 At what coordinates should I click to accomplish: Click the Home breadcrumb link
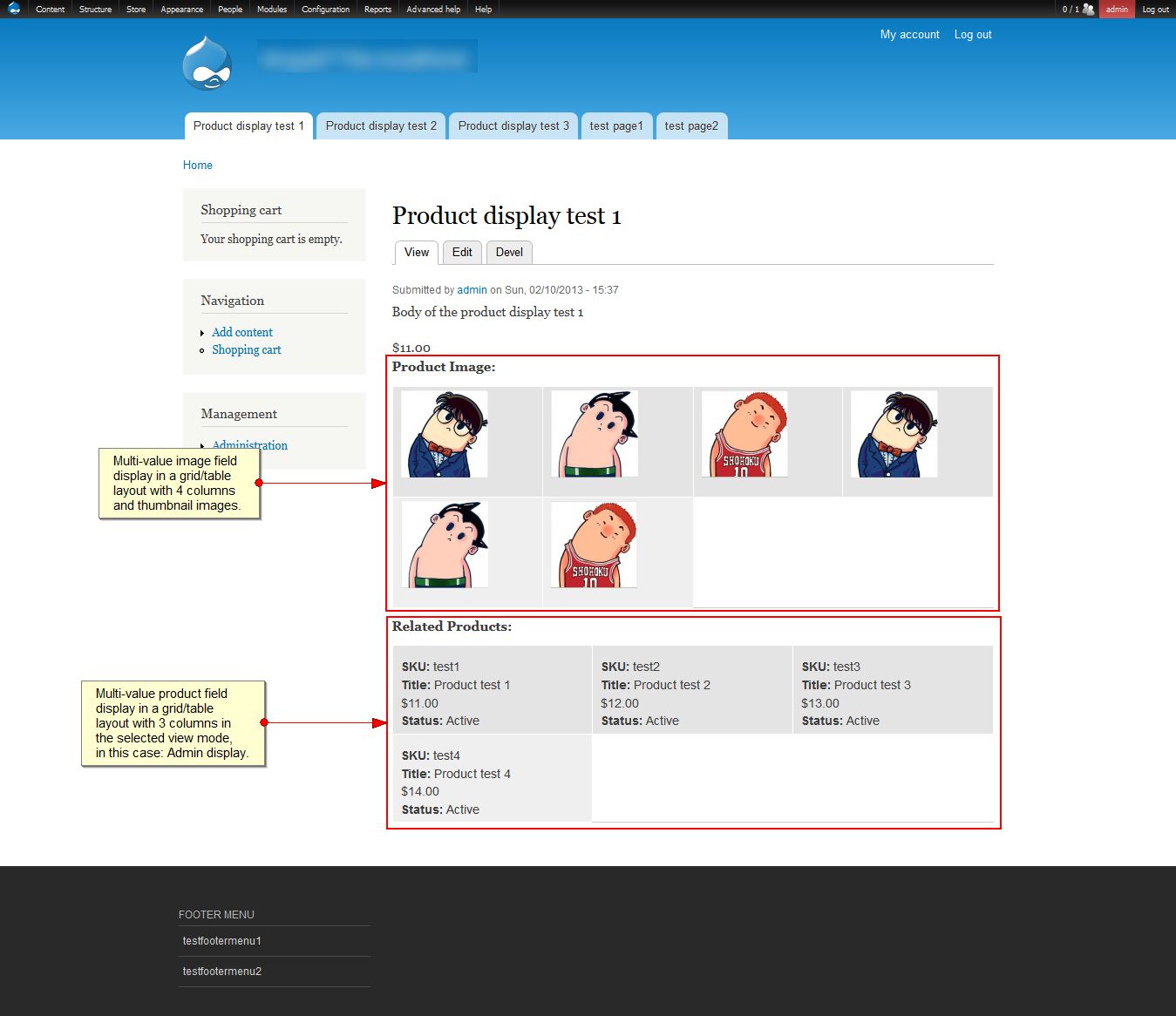click(197, 166)
